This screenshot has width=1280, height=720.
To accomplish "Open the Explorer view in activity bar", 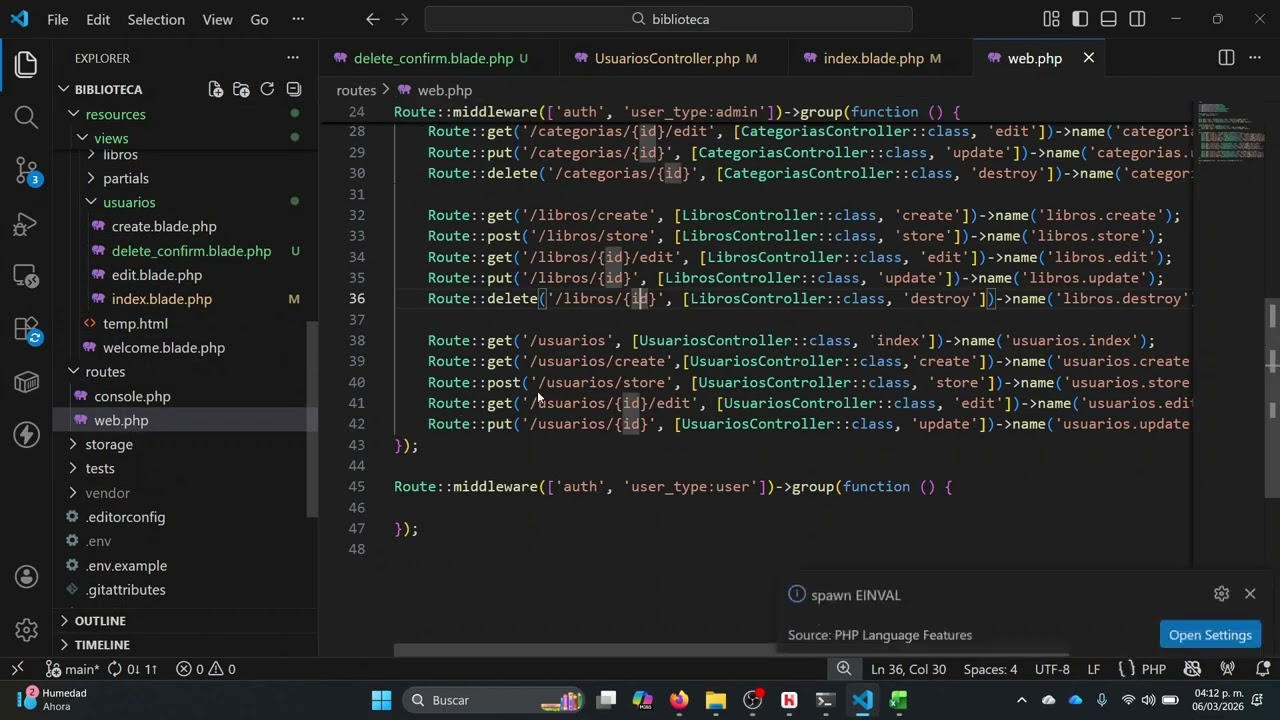I will [27, 65].
